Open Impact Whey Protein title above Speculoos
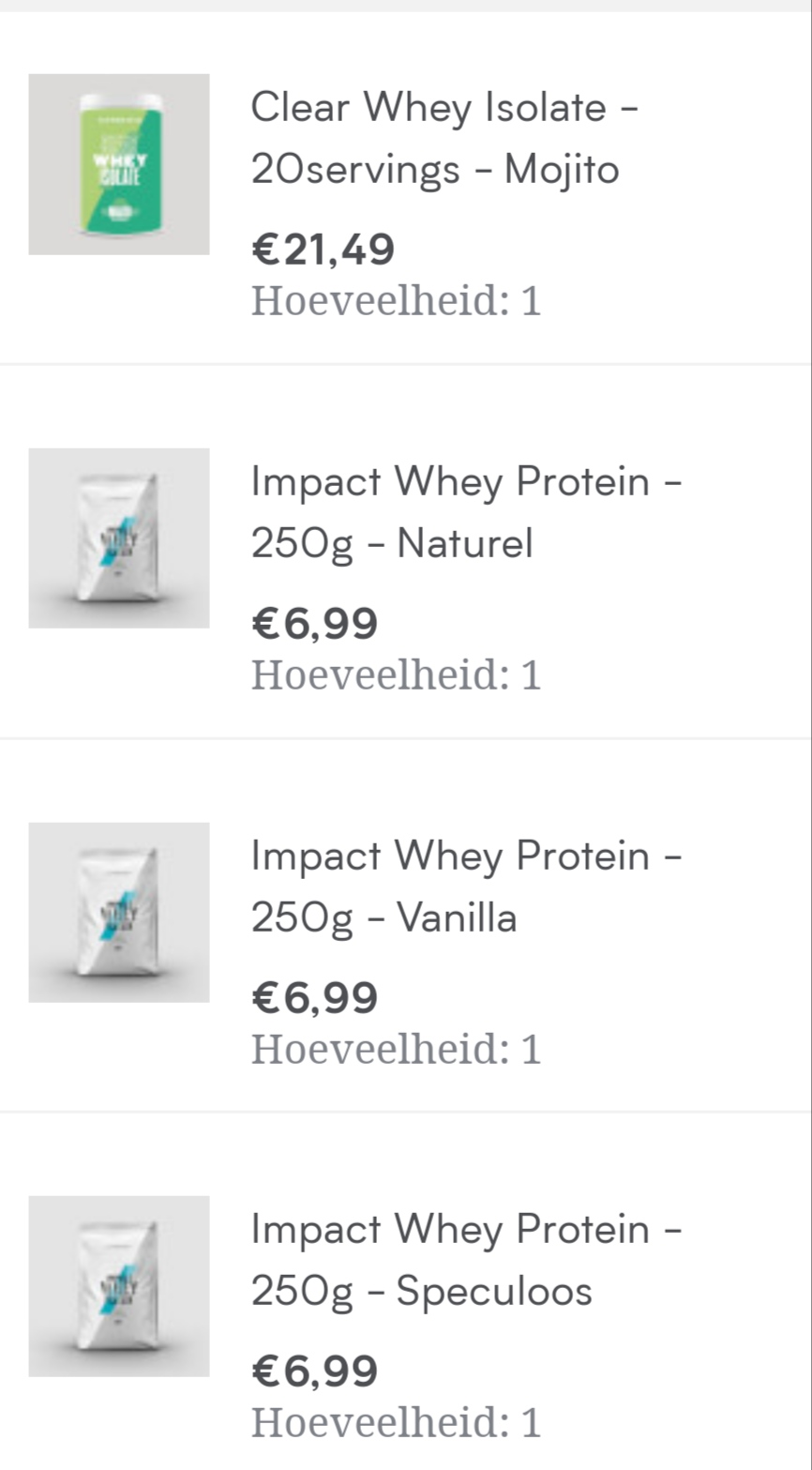The height and width of the screenshot is (1470, 812). [467, 1230]
